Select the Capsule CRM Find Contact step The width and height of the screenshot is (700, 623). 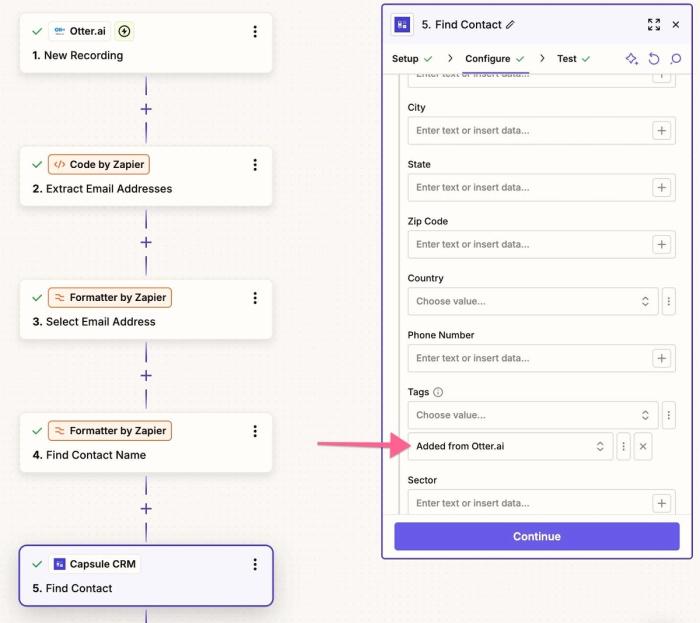(146, 576)
